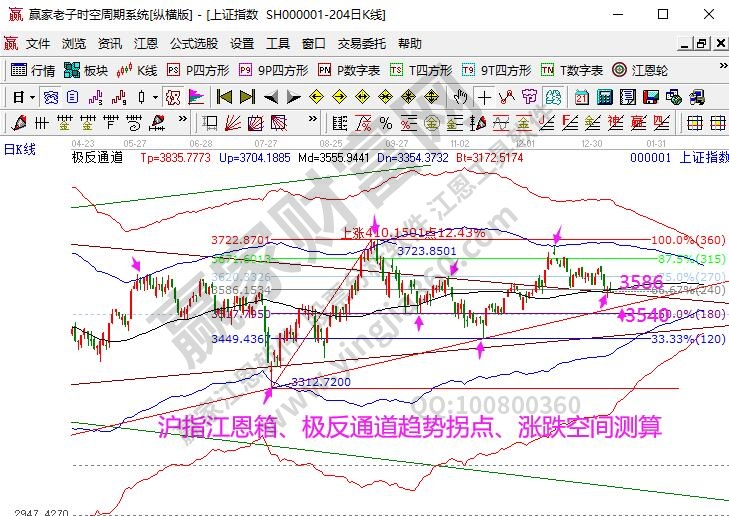Launch the 江恩轮 Gann wheel

point(640,70)
